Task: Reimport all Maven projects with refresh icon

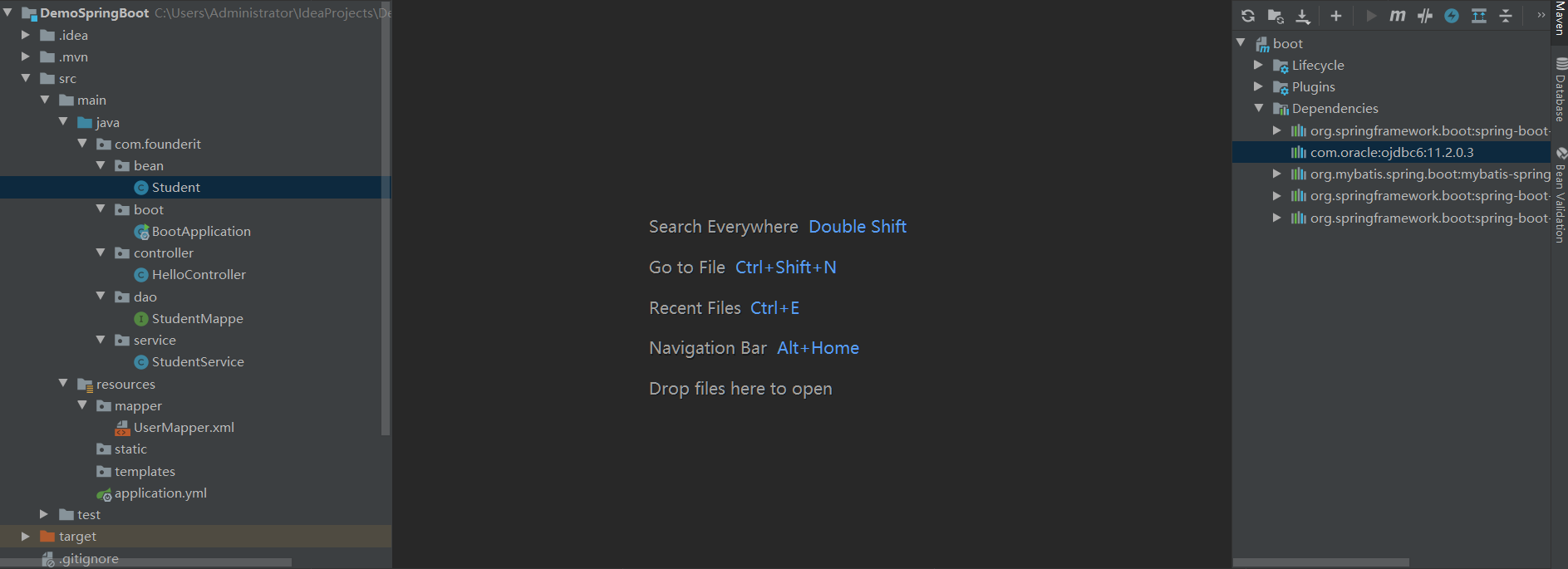Action: tap(1248, 16)
